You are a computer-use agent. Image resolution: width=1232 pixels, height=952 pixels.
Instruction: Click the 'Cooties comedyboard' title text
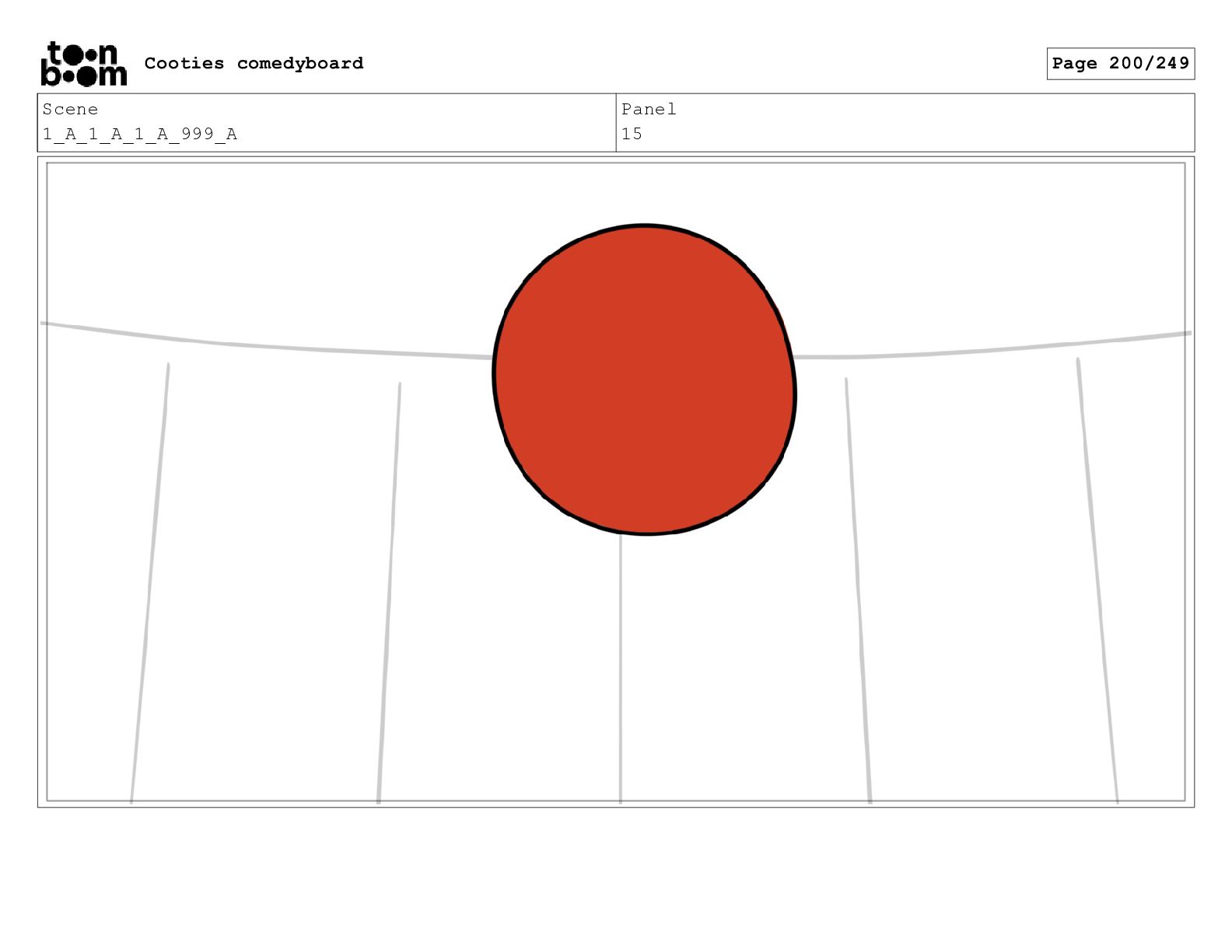coord(254,63)
